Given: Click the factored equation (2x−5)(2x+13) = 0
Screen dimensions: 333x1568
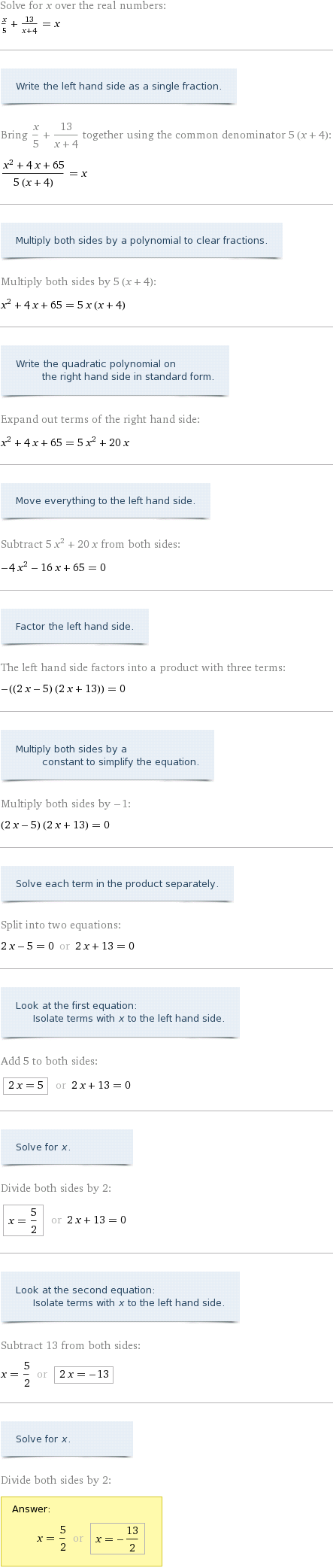Looking at the screenshot, I should click(56, 825).
